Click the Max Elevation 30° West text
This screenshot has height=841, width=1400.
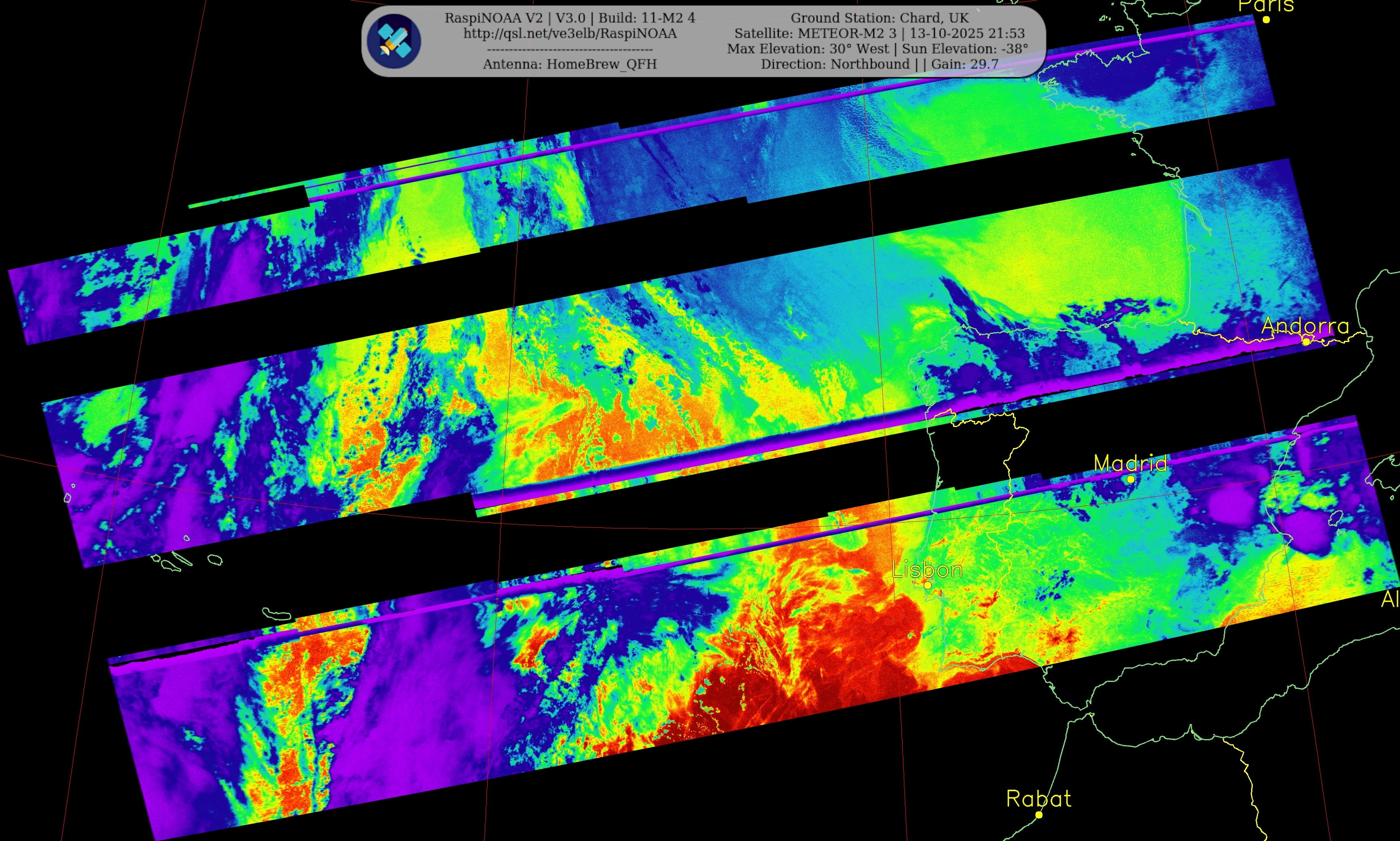point(809,49)
